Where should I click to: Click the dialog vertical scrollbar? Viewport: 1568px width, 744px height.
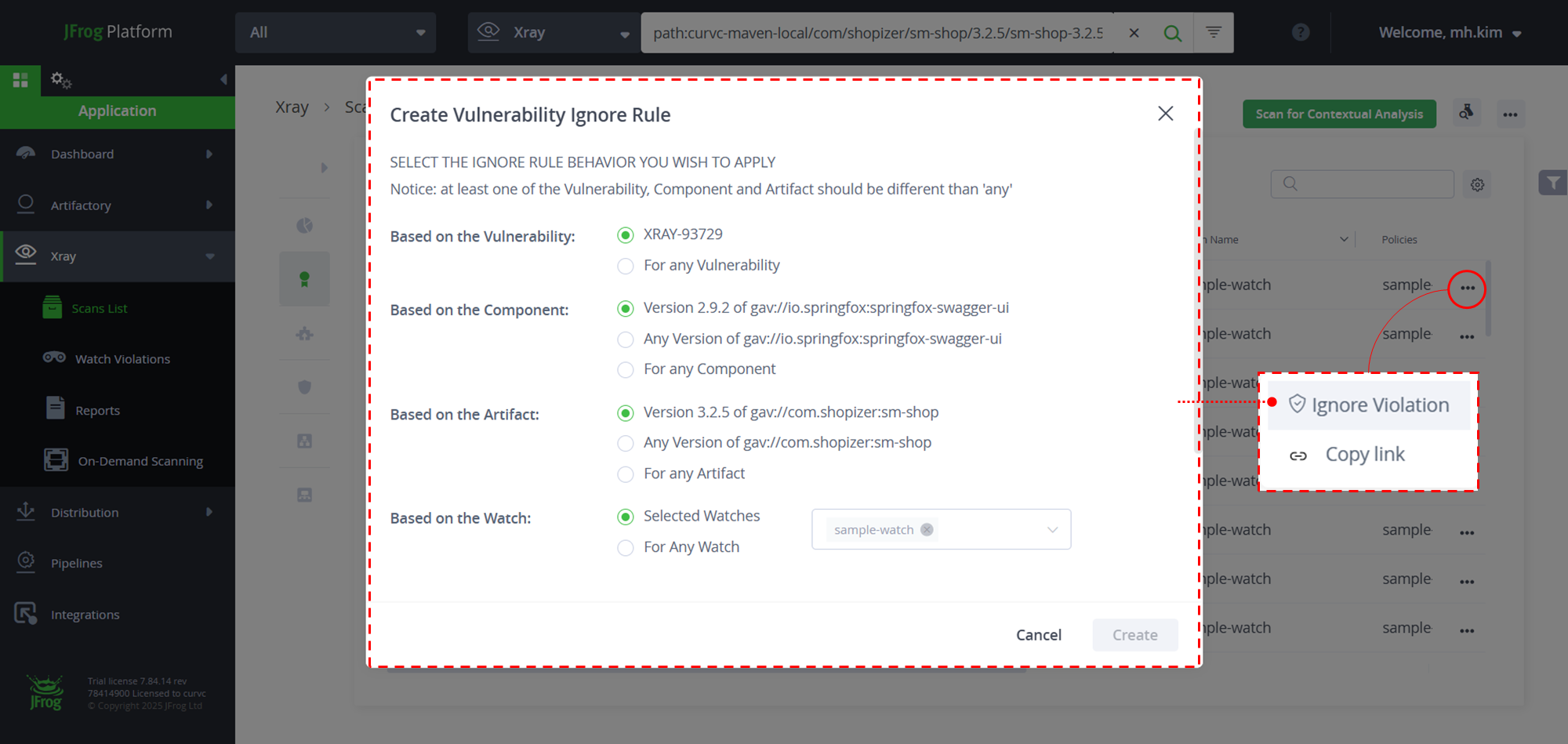pos(1196,290)
